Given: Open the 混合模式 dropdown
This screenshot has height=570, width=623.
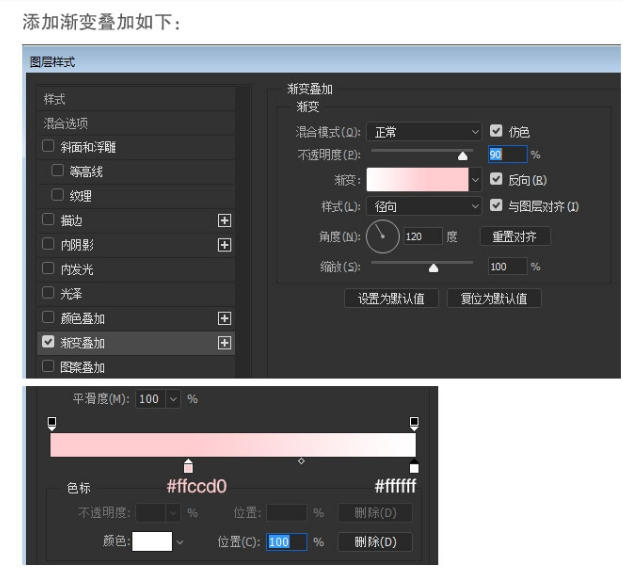Looking at the screenshot, I should tap(424, 131).
